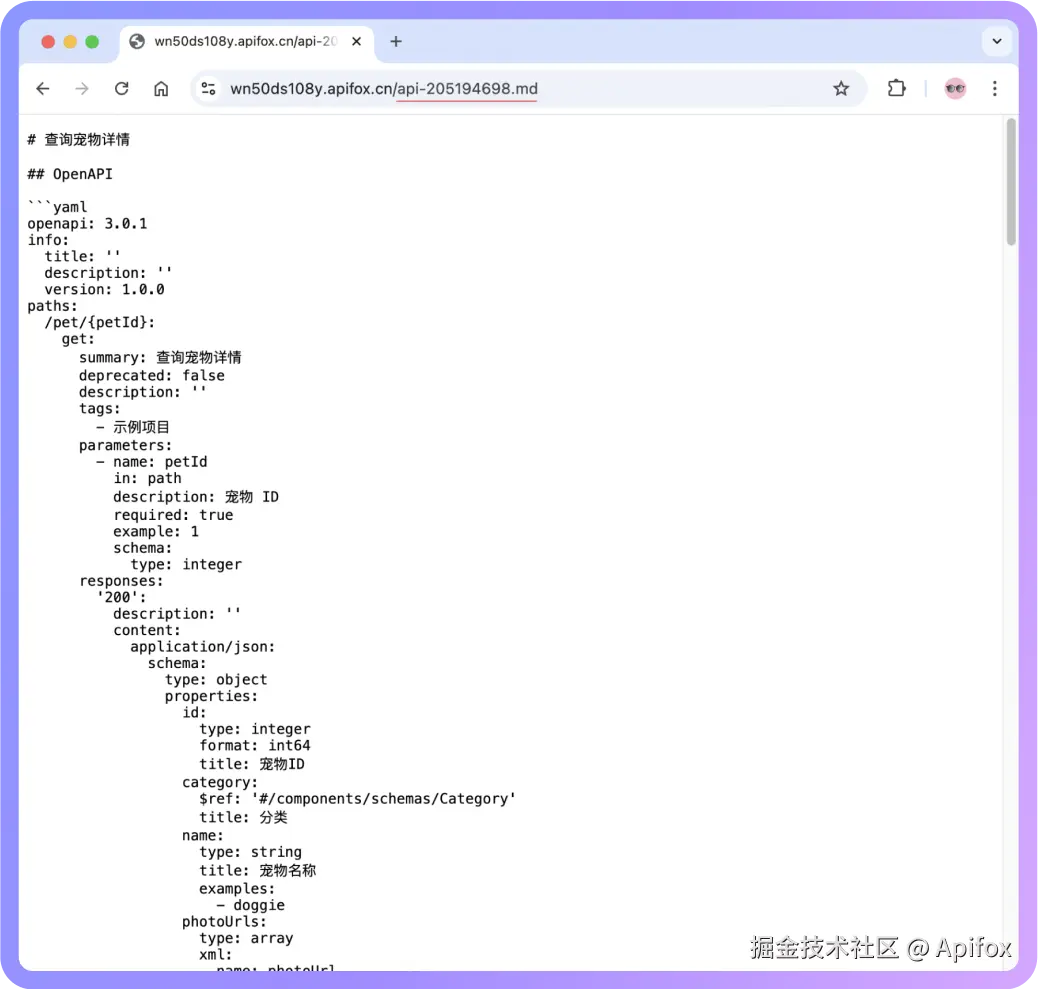Select the wn50ds108y.apifox.cn browser tab

(246, 42)
